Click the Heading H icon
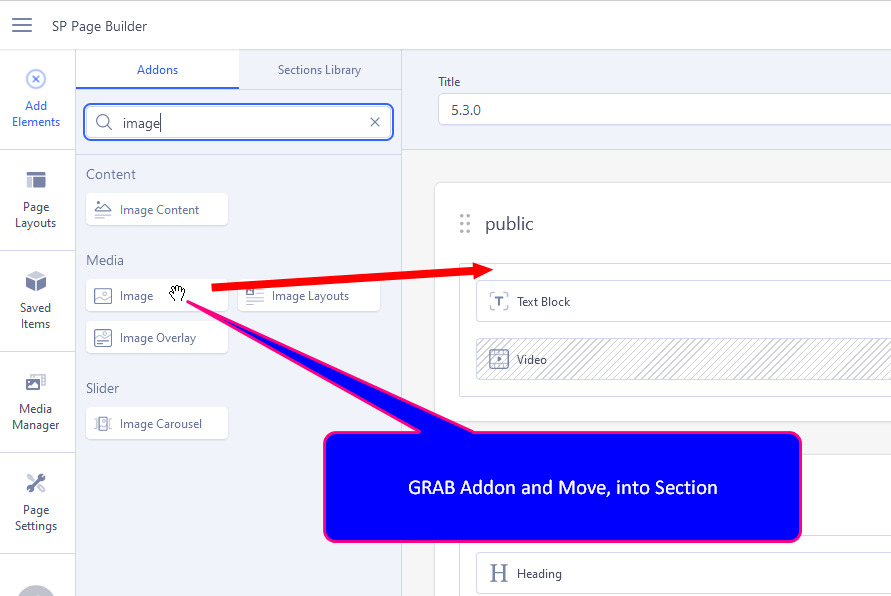Image resolution: width=891 pixels, height=596 pixels. (499, 573)
